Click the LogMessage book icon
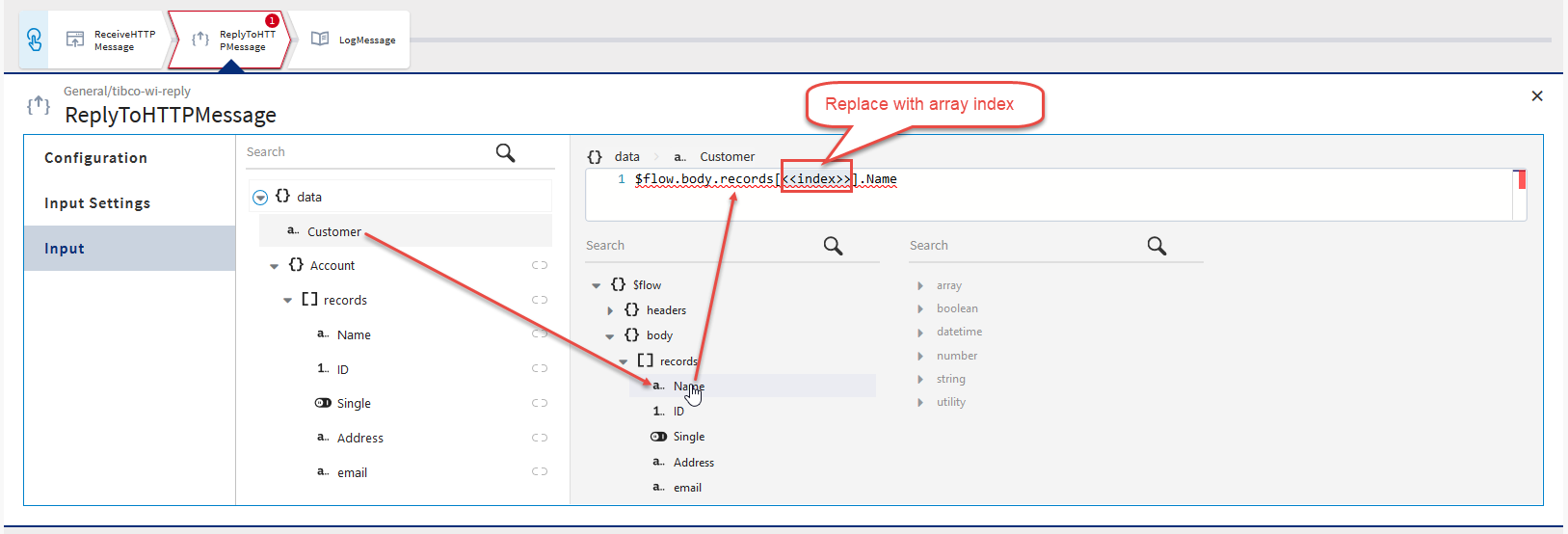The height and width of the screenshot is (534, 1568). click(320, 40)
